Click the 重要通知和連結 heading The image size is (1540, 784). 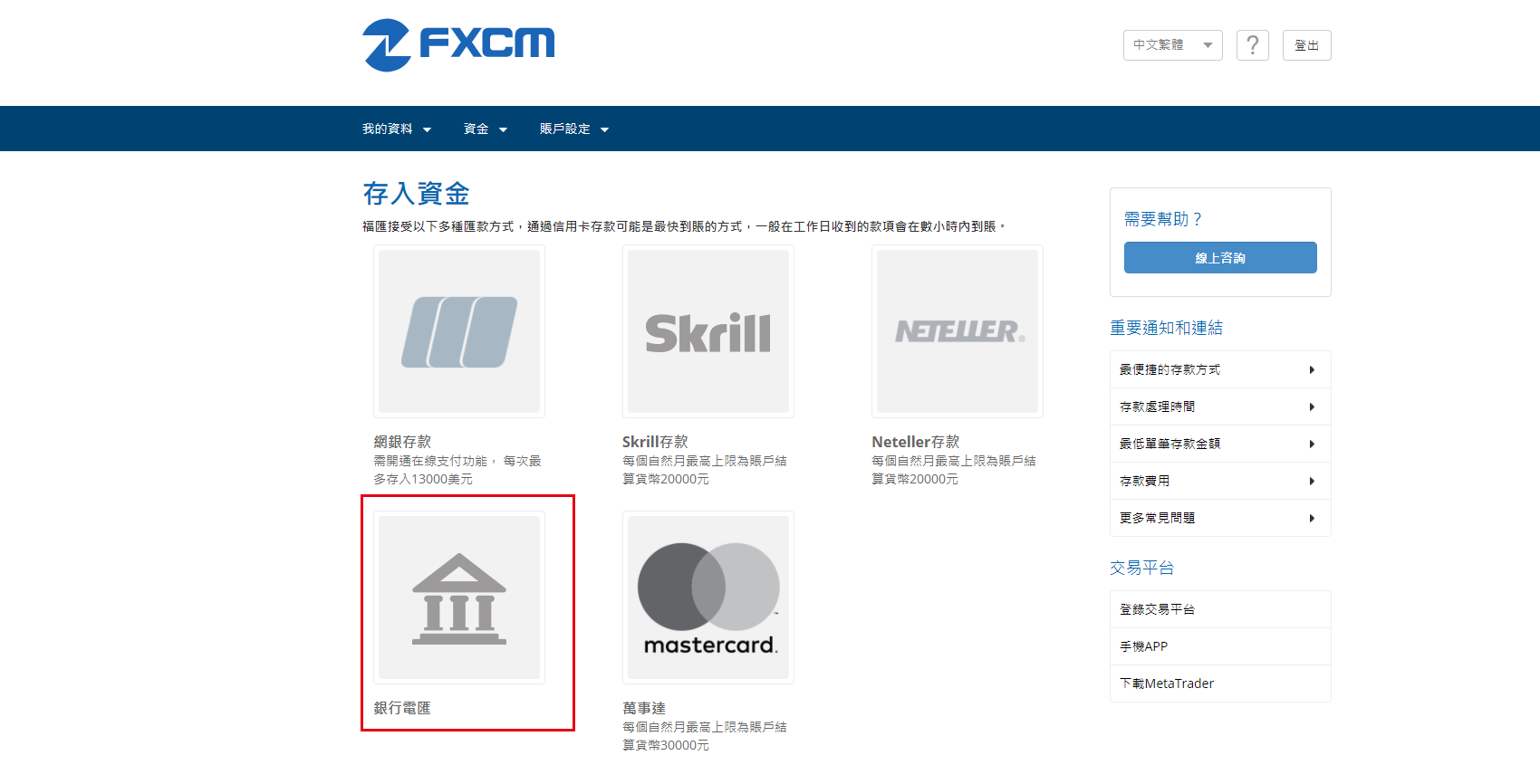(x=1166, y=328)
